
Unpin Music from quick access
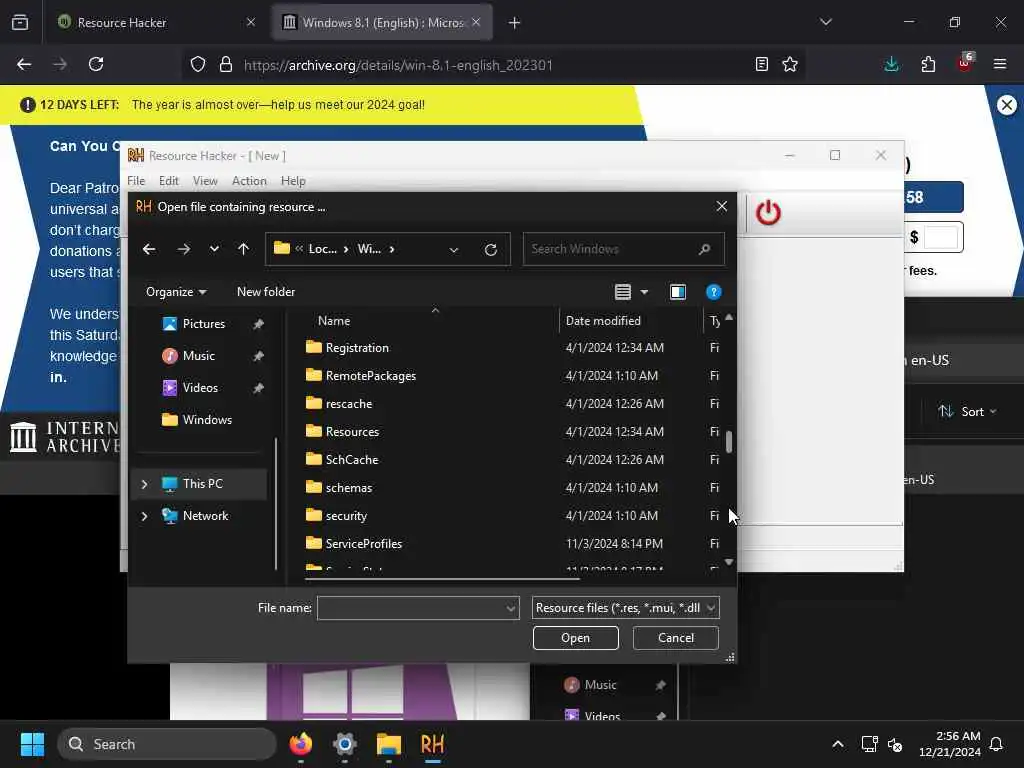(259, 356)
